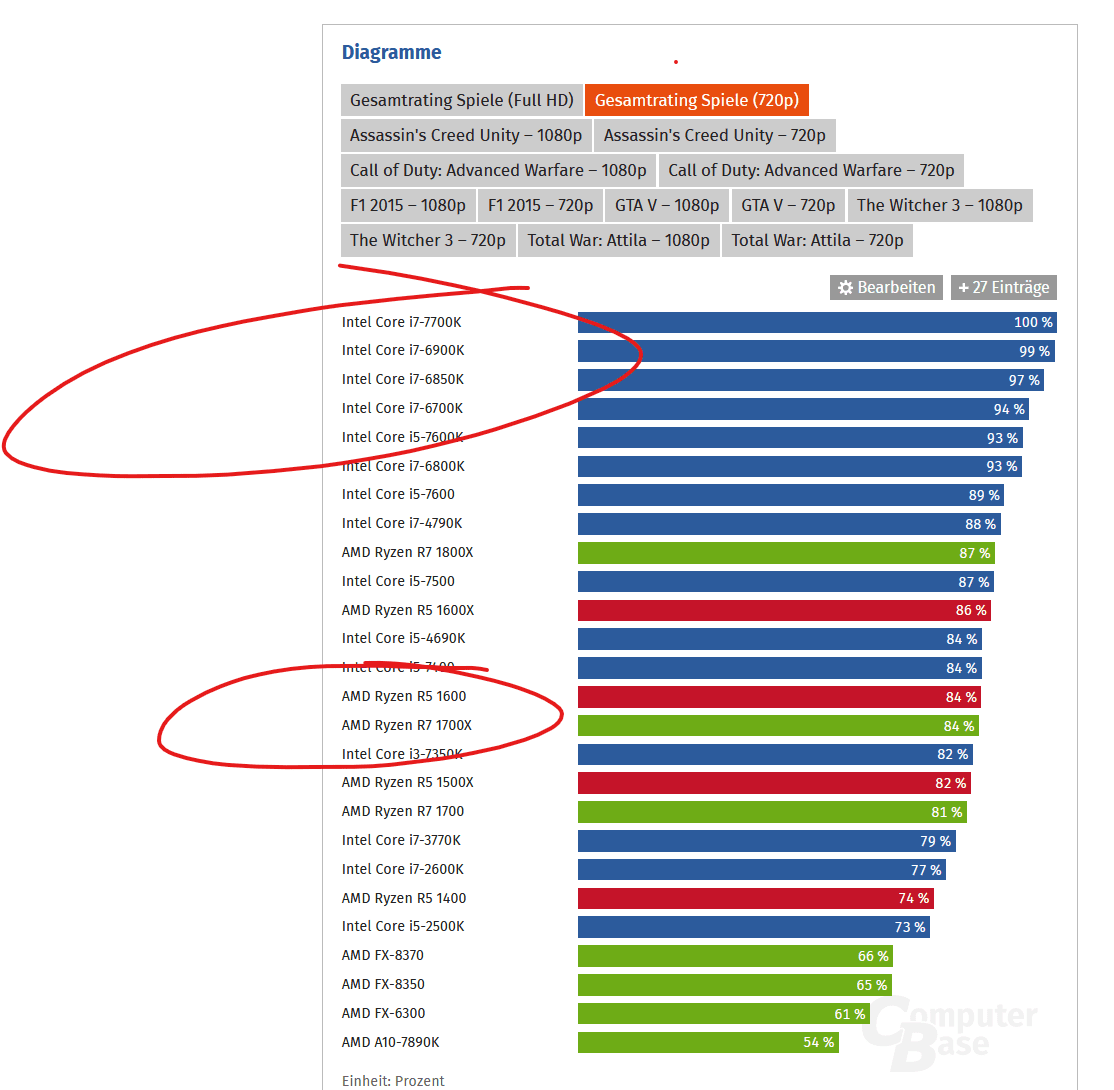This screenshot has height=1090, width=1114.
Task: View Total War: Attila – 1080p tab
Action: coord(618,240)
